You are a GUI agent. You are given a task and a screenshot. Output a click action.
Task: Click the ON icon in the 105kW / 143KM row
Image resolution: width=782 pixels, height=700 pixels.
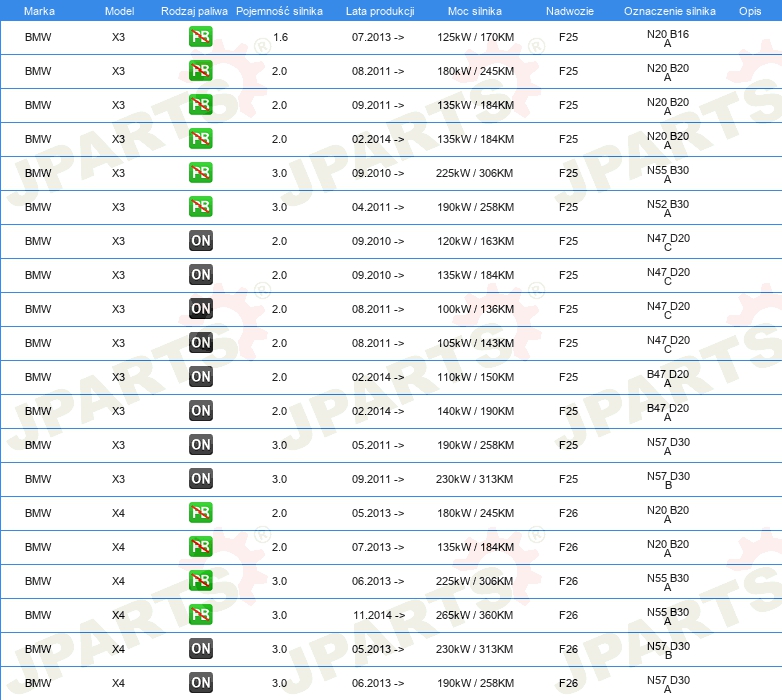click(x=201, y=343)
